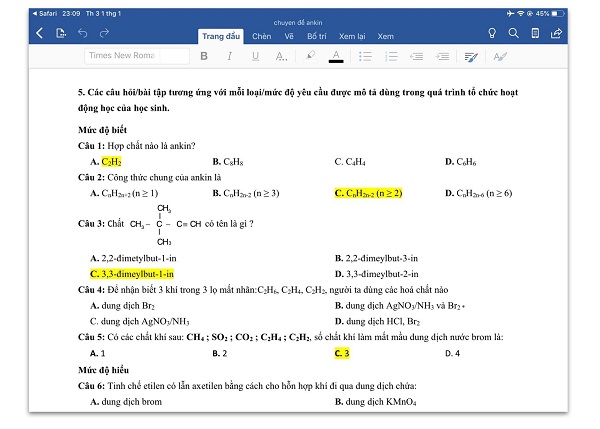Open the share icon
The image size is (600, 429).
point(556,33)
